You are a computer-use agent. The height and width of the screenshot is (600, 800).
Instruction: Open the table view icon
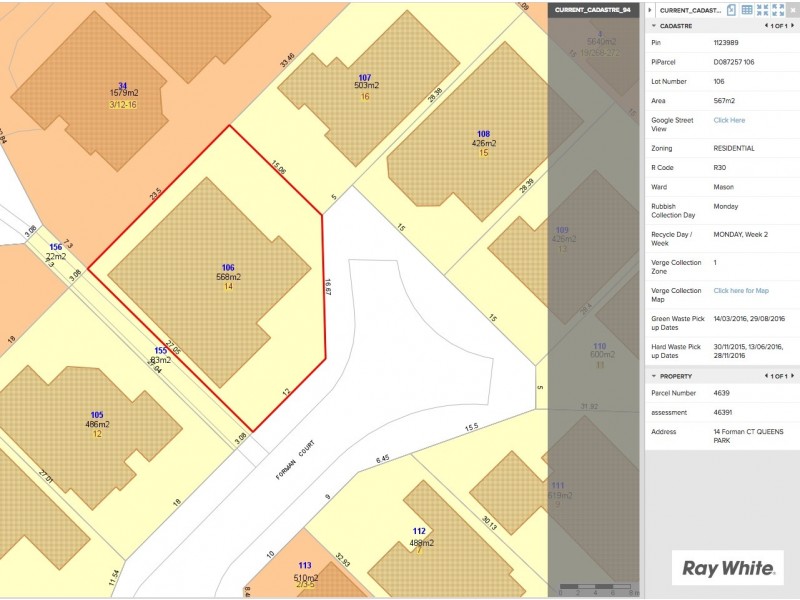[746, 9]
